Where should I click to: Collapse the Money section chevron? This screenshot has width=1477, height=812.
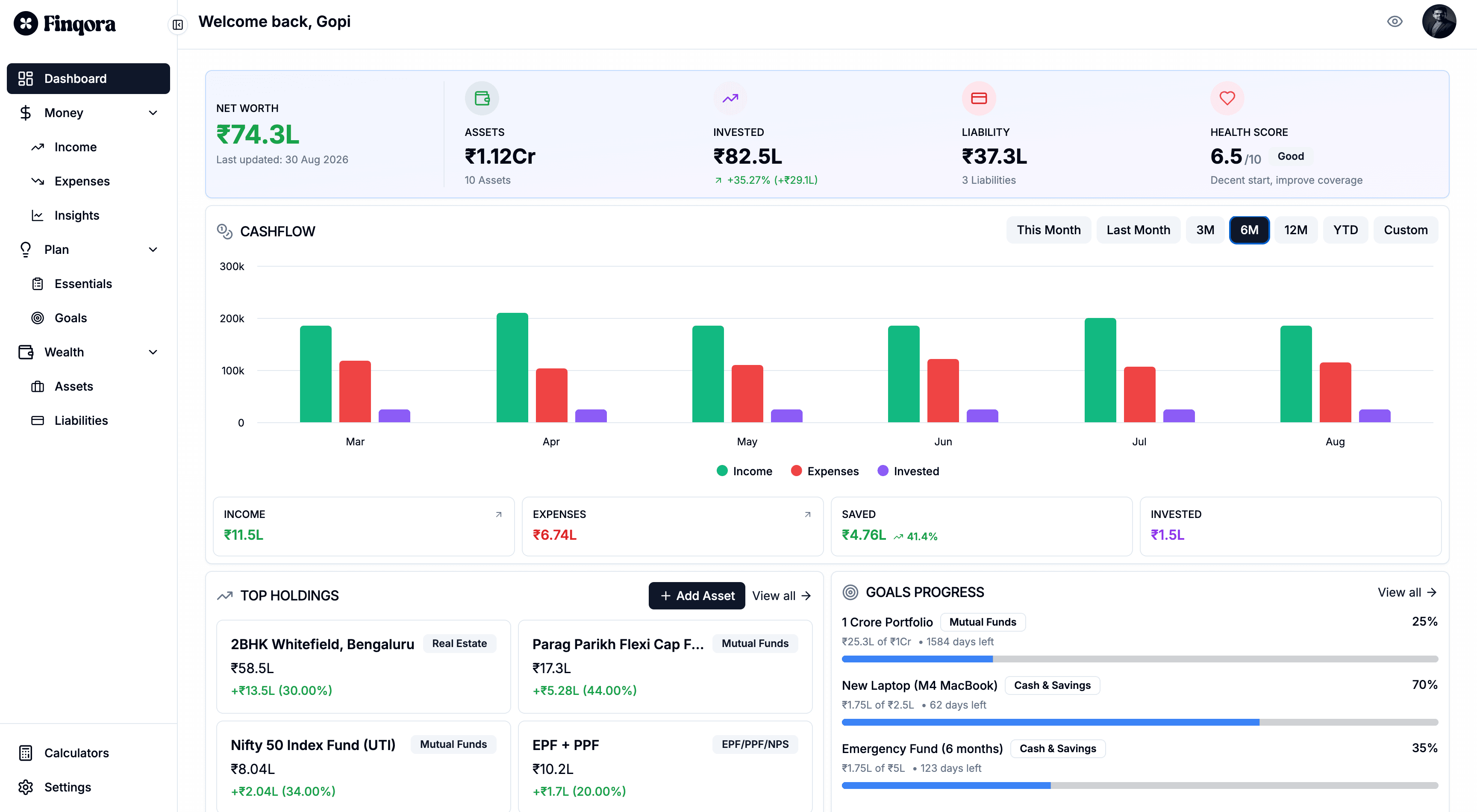153,113
